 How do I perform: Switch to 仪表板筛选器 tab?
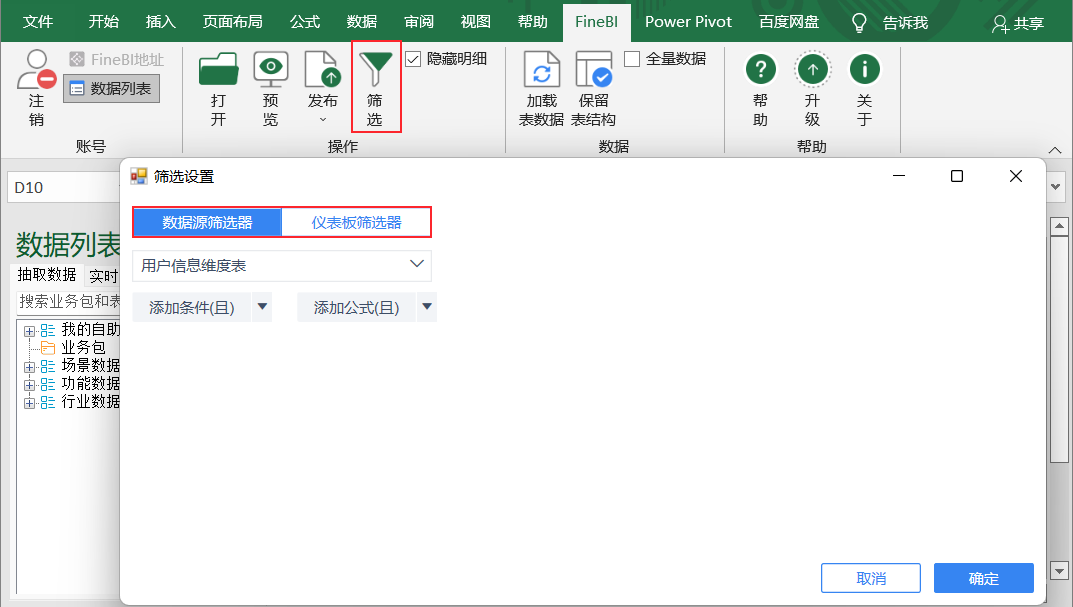tap(357, 222)
